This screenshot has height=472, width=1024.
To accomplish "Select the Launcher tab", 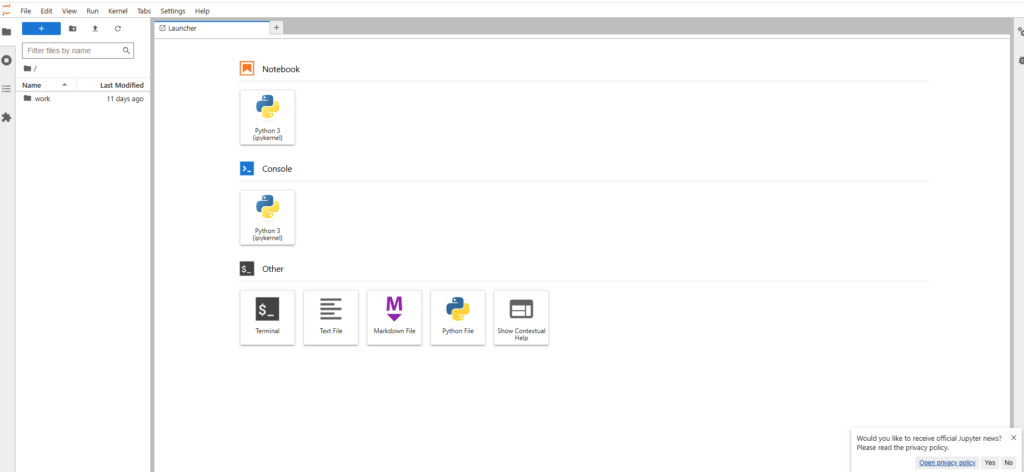I will (x=211, y=28).
